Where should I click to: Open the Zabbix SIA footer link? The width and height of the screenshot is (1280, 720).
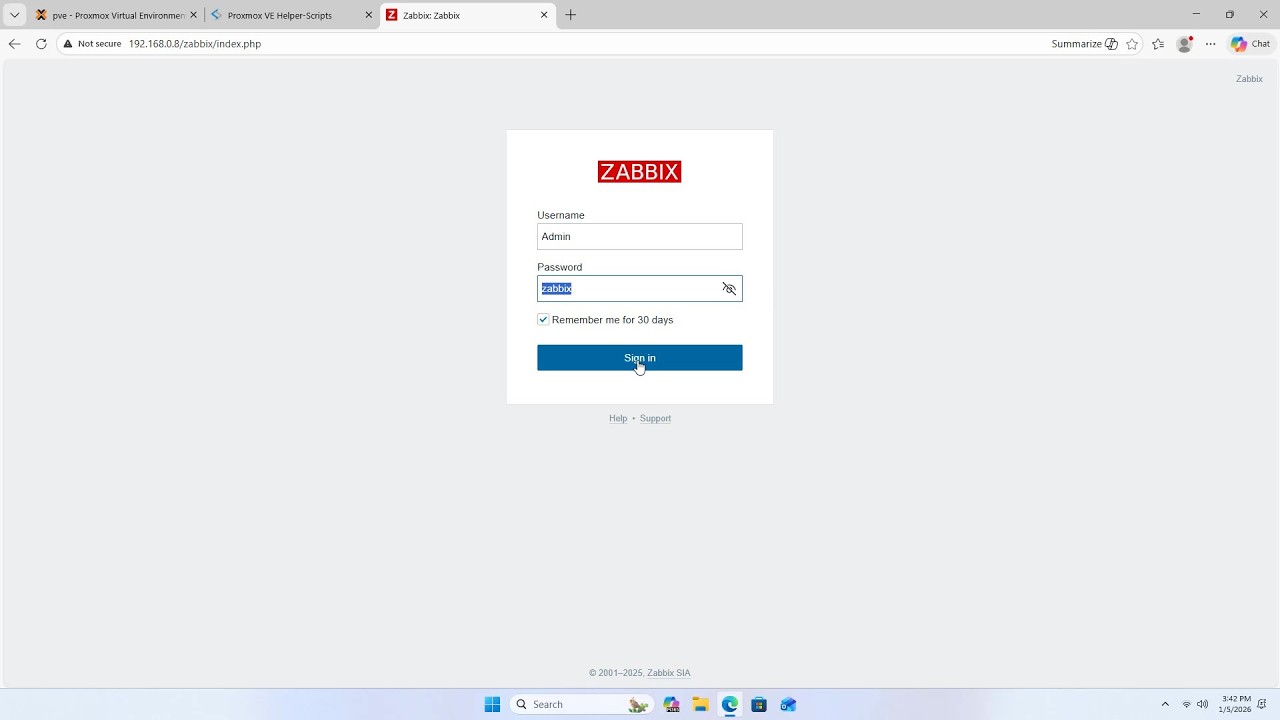669,673
